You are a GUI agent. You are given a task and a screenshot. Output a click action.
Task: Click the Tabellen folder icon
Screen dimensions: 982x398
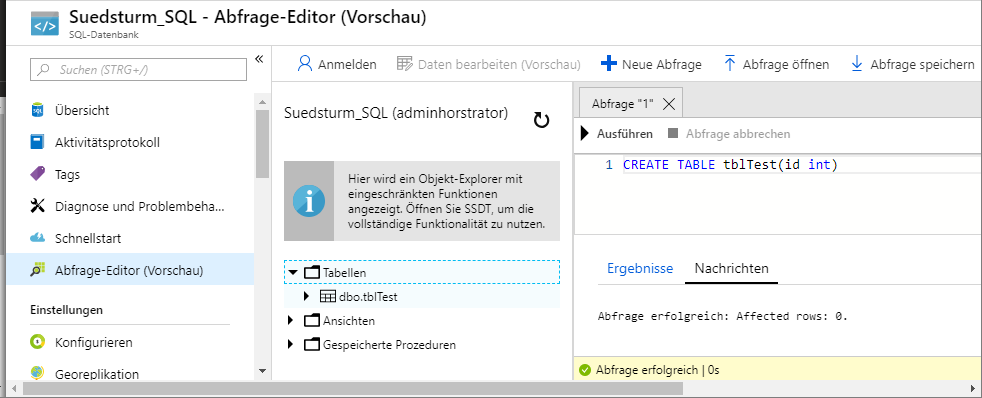coord(311,272)
